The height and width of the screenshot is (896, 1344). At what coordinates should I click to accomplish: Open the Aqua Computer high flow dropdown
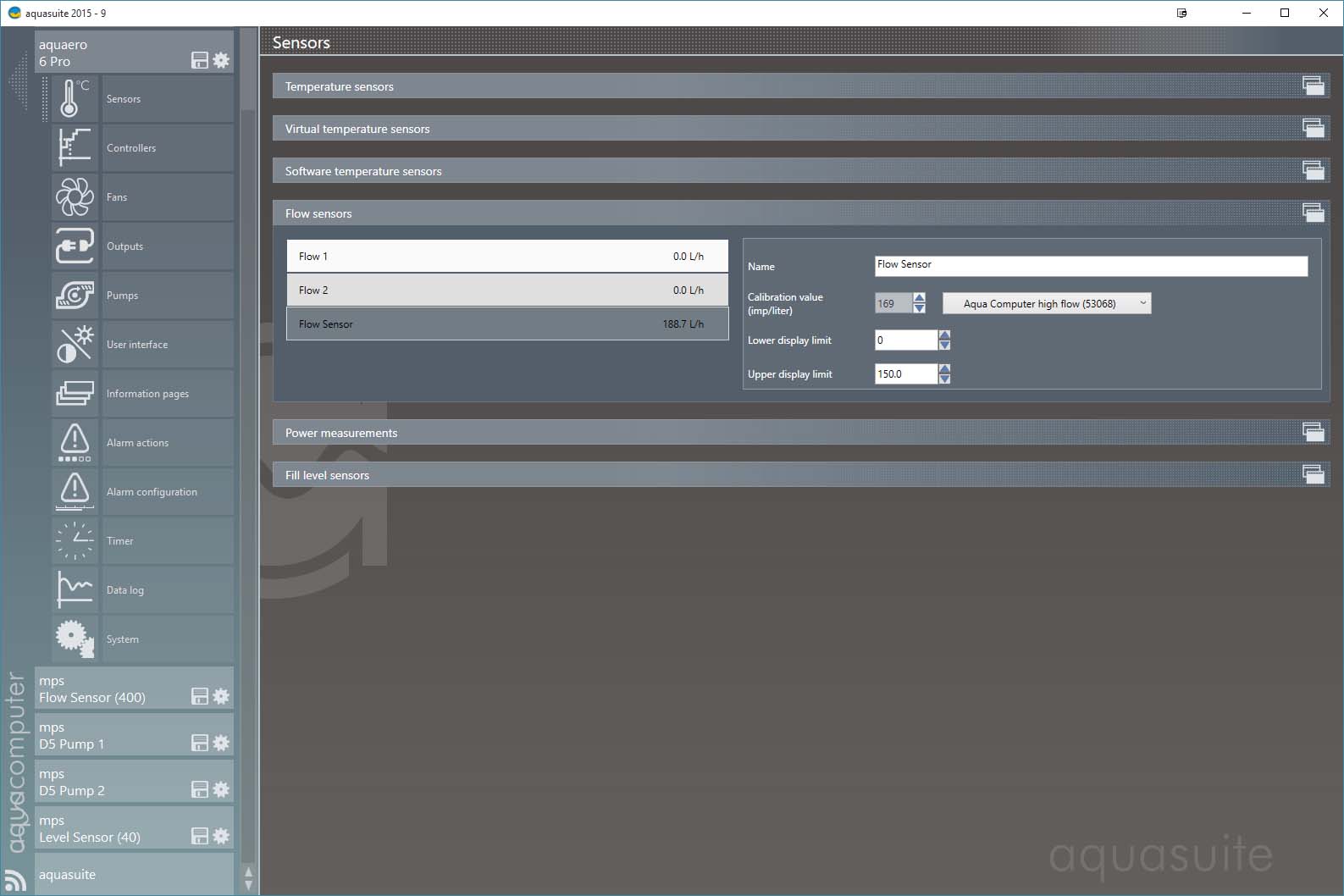click(x=1047, y=303)
